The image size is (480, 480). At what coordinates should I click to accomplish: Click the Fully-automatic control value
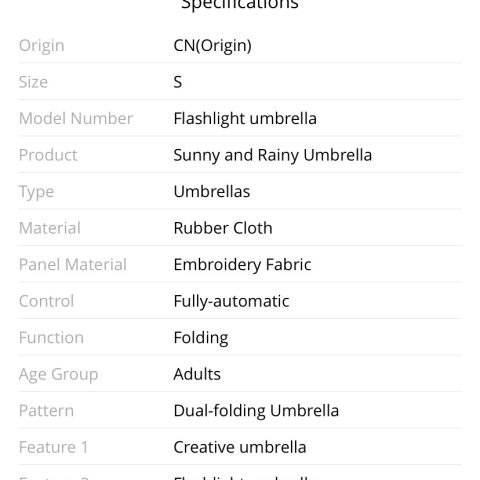[231, 302]
